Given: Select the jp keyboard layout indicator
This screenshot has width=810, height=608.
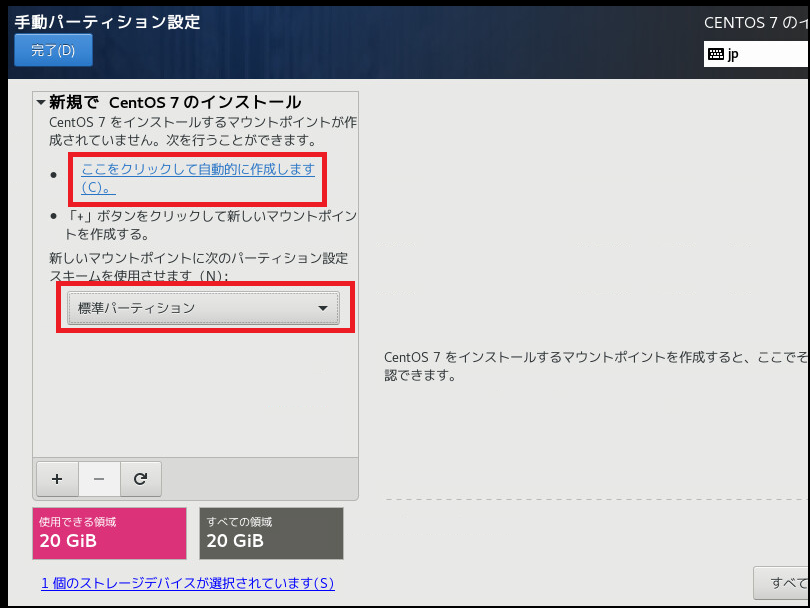Looking at the screenshot, I should (756, 54).
